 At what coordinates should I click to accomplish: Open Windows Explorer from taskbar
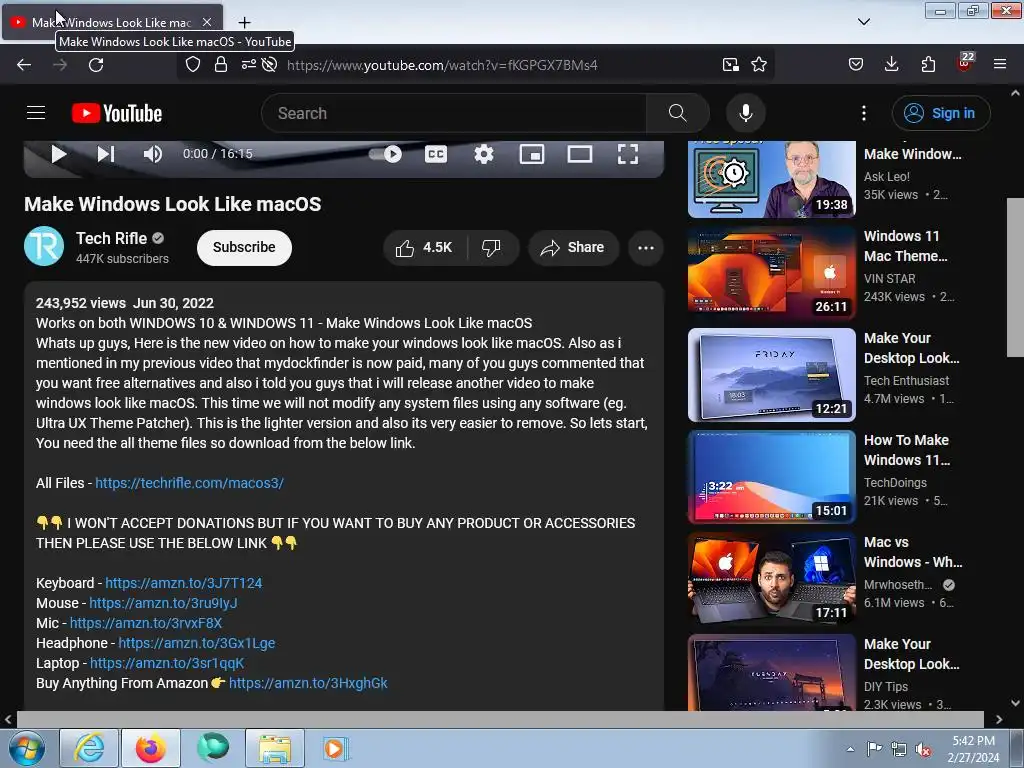pos(275,748)
